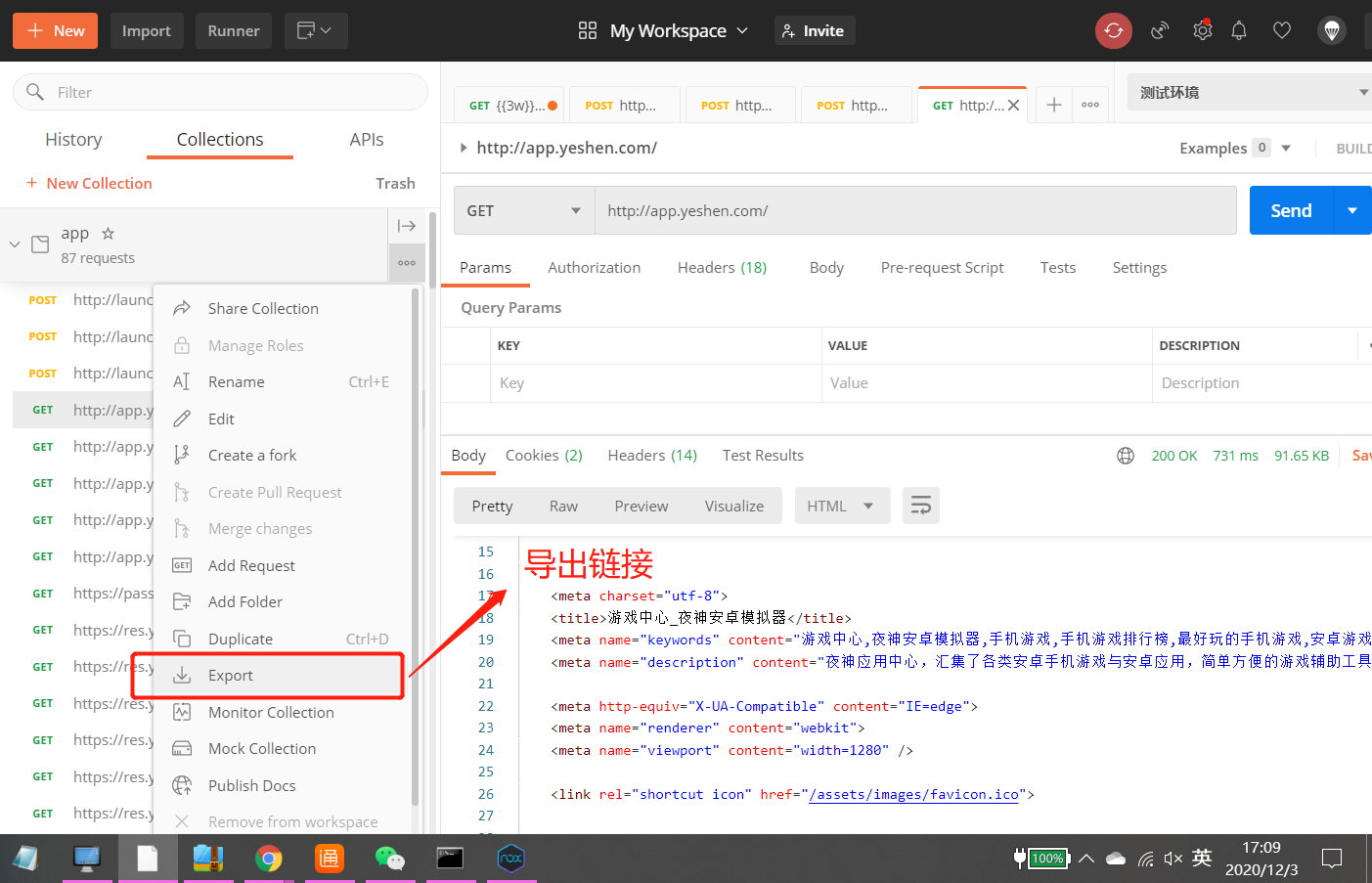Open the terminal window in taskbar
Screen dimensions: 1372x883
tap(451, 859)
